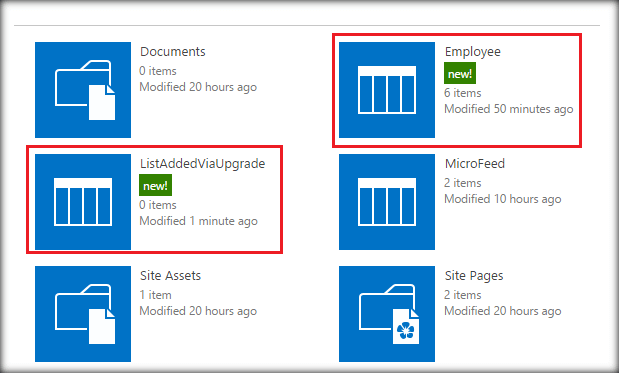Click the ListAddedViaUpgrade title link

[203, 164]
